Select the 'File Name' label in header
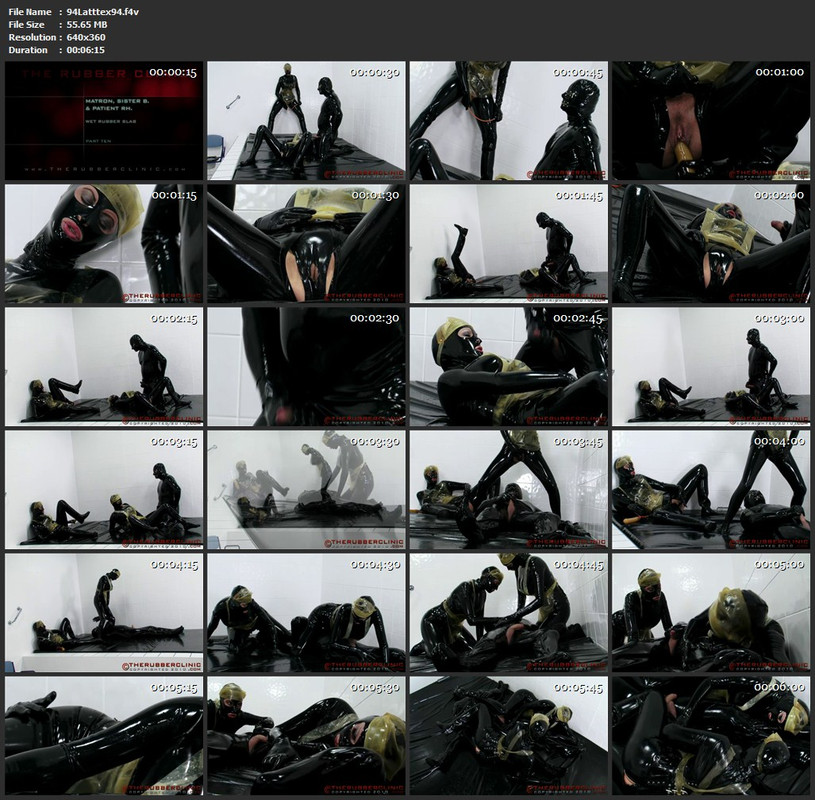Screen dimensions: 815x800 pyautogui.click(x=30, y=11)
